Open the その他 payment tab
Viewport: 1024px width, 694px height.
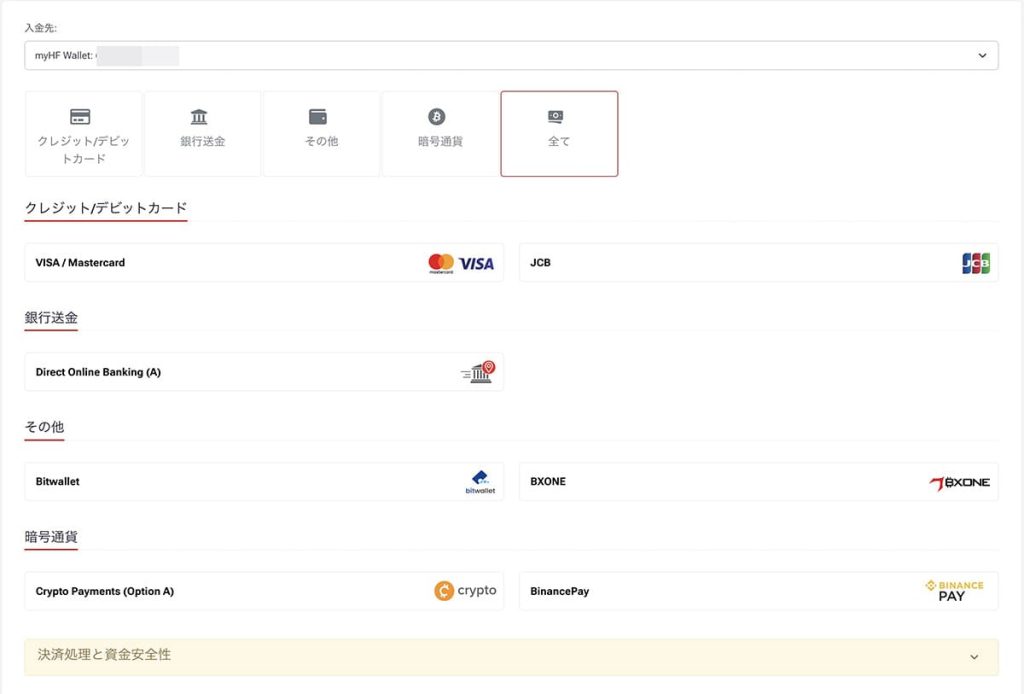pyautogui.click(x=321, y=134)
